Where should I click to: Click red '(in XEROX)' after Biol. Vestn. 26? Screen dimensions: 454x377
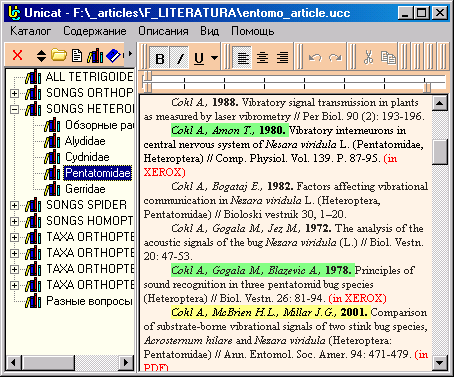[x=358, y=298]
